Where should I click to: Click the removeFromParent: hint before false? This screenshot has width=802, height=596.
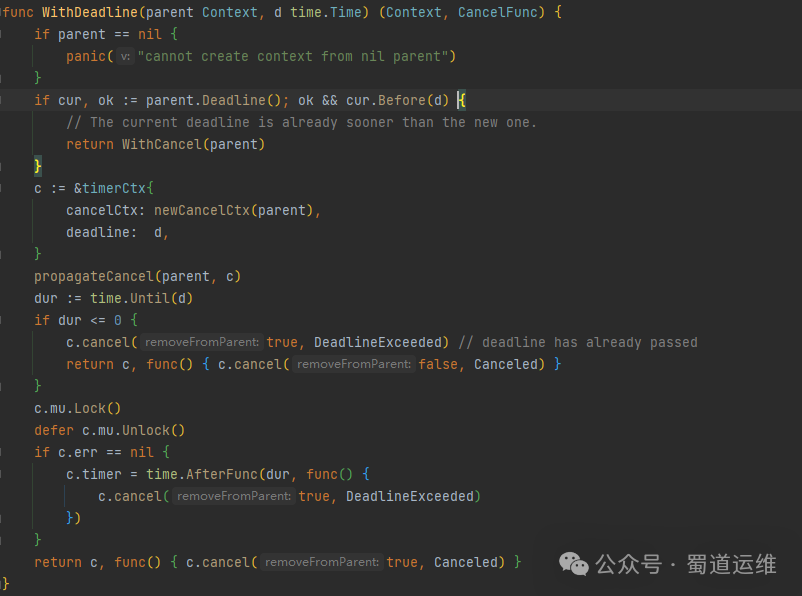tap(354, 364)
